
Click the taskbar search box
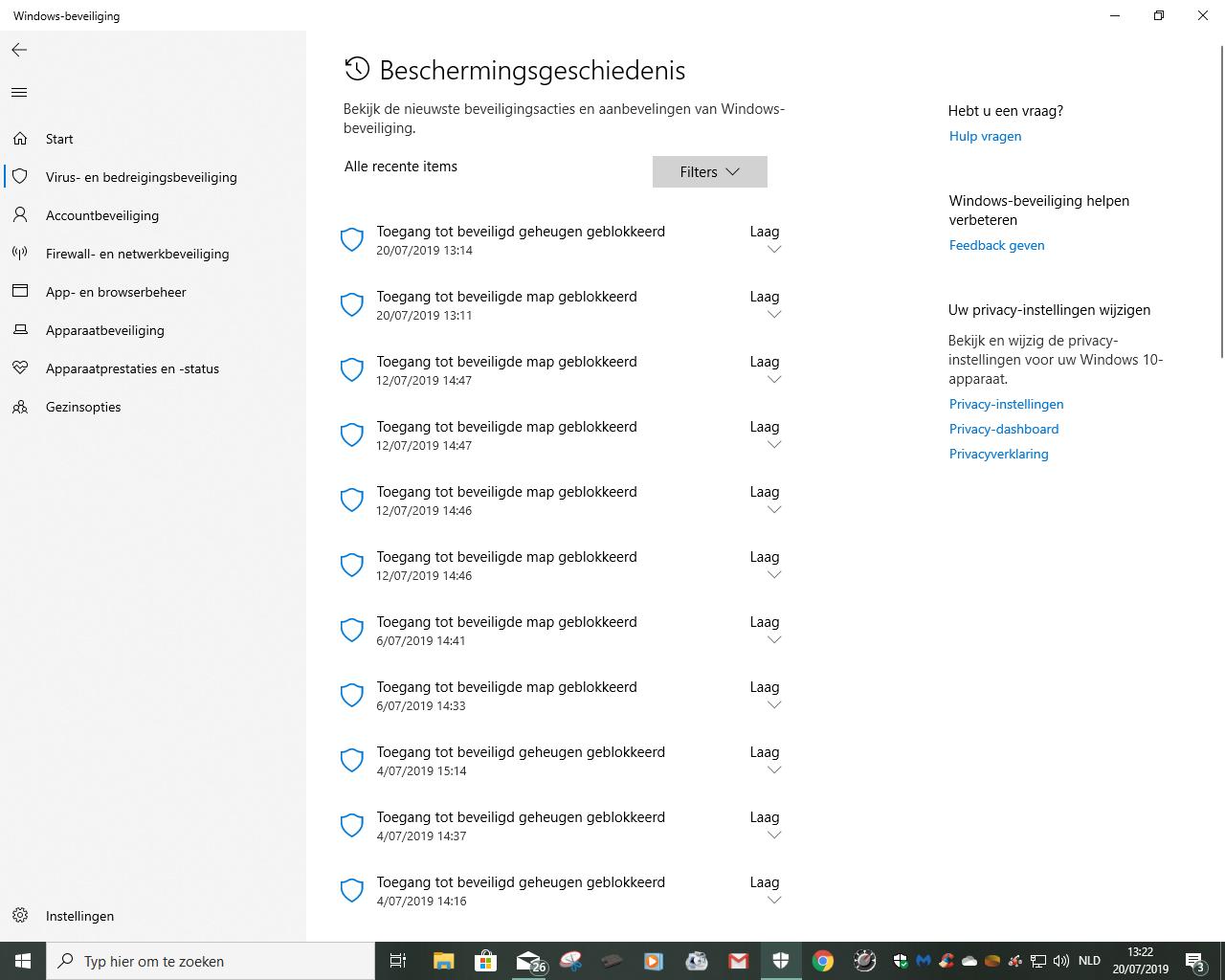[x=211, y=961]
